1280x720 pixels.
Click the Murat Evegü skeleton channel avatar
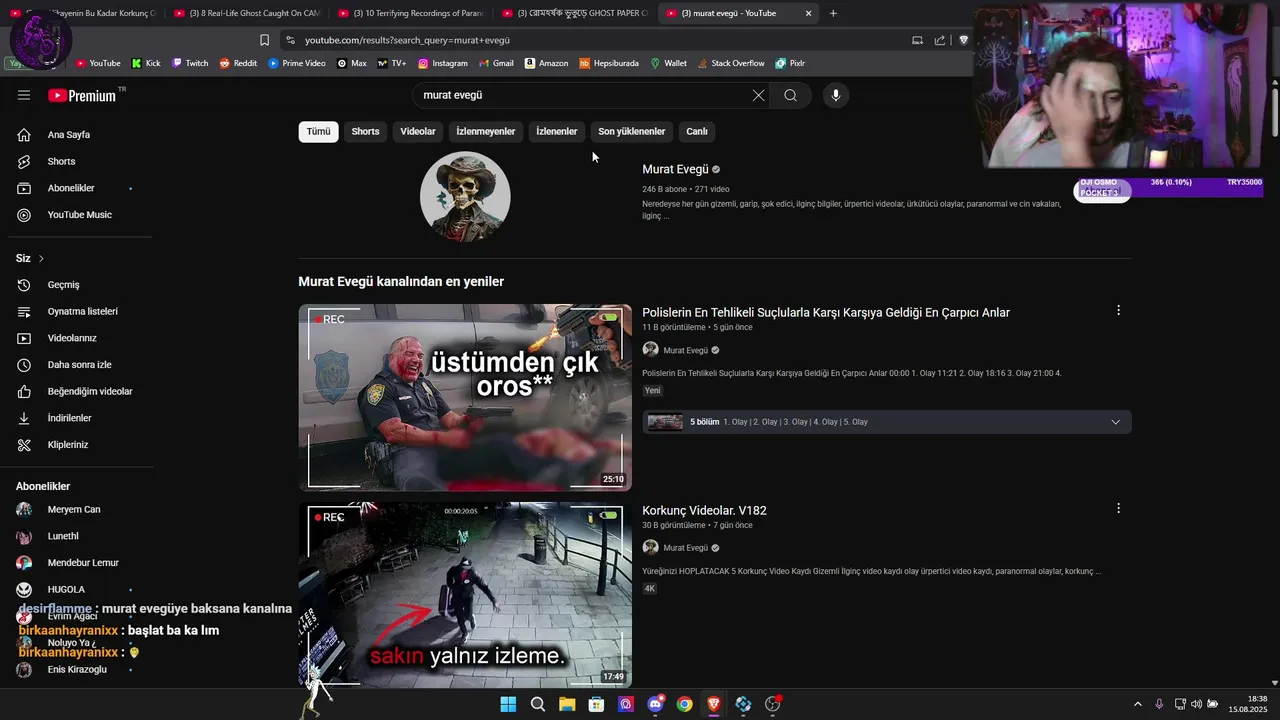pos(465,197)
